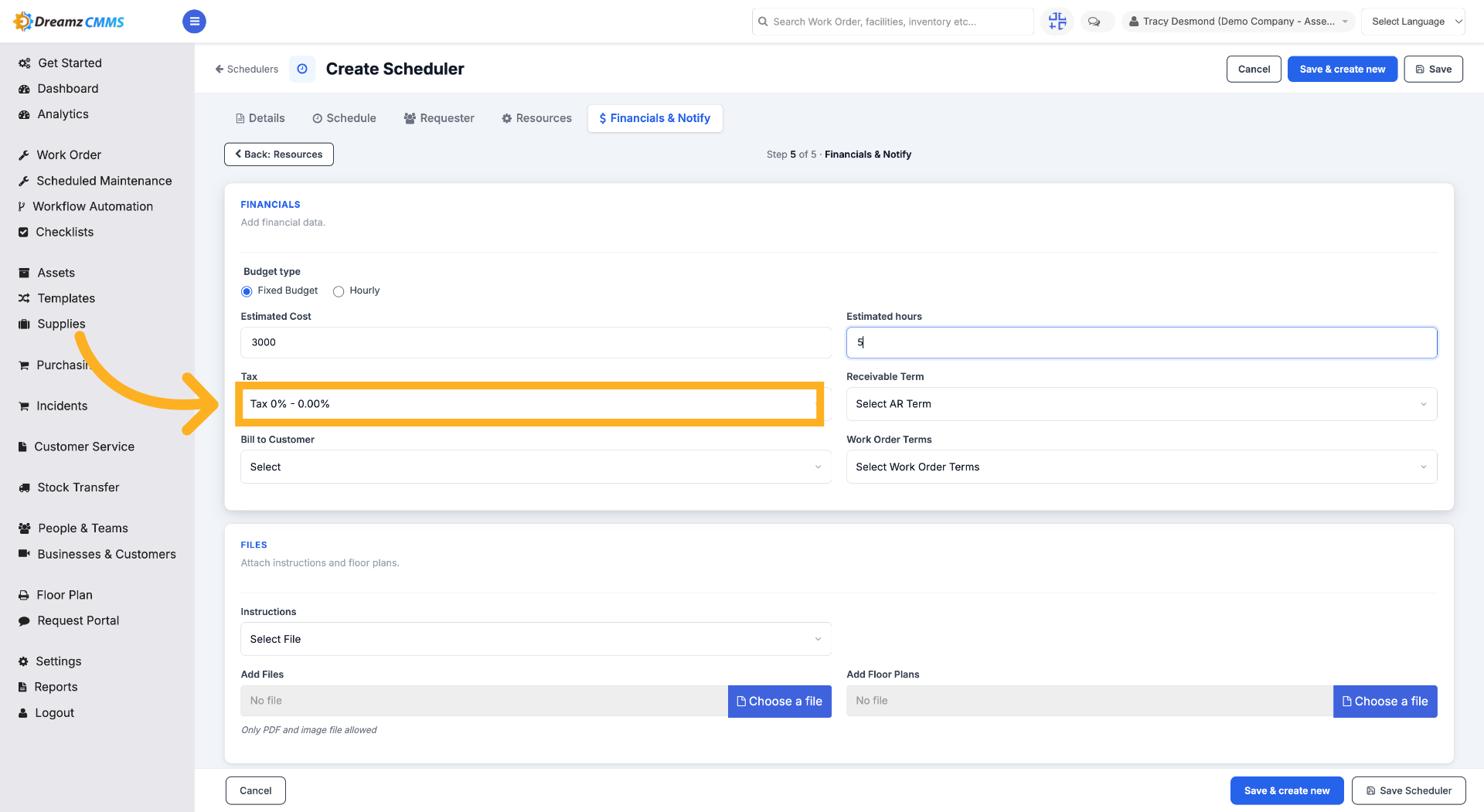Open the chat messages icon
The image size is (1484, 812).
tap(1094, 22)
